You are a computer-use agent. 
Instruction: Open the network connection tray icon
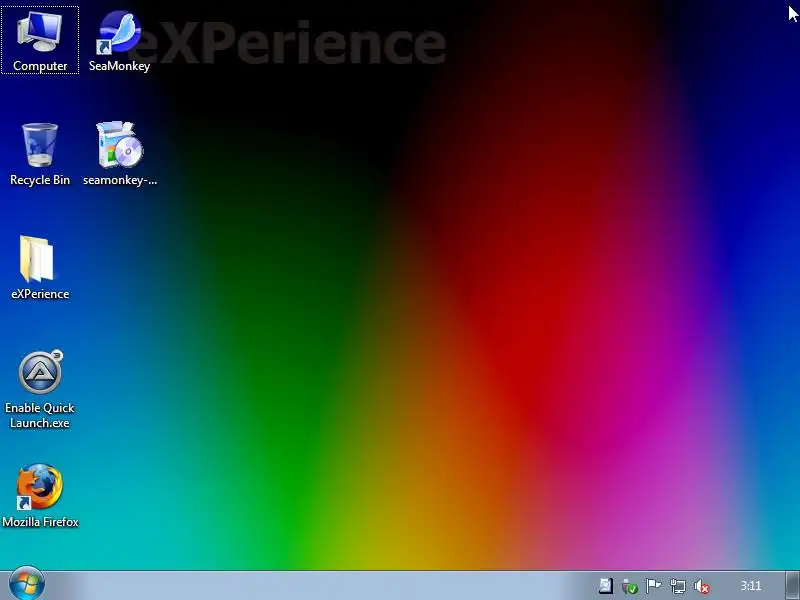point(678,586)
